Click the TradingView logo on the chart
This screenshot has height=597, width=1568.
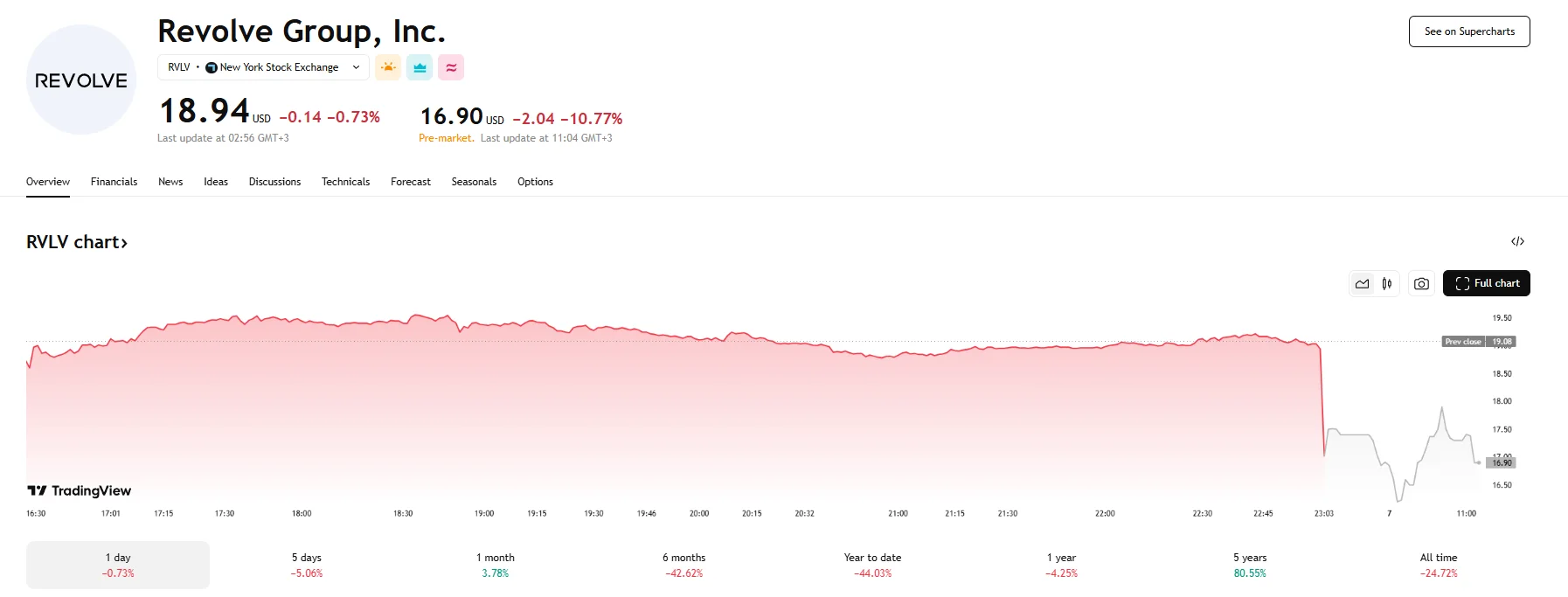coord(79,490)
